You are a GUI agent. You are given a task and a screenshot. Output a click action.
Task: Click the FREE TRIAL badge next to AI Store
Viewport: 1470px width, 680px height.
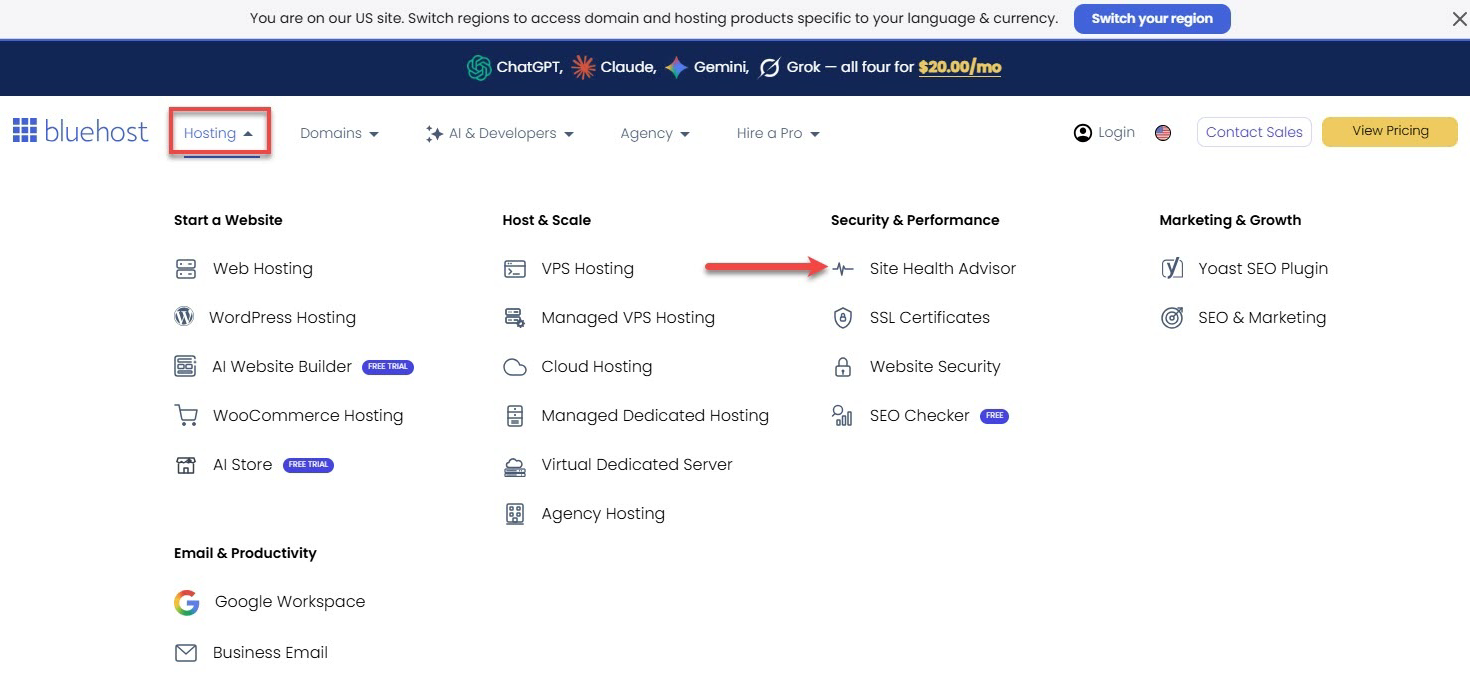(308, 465)
